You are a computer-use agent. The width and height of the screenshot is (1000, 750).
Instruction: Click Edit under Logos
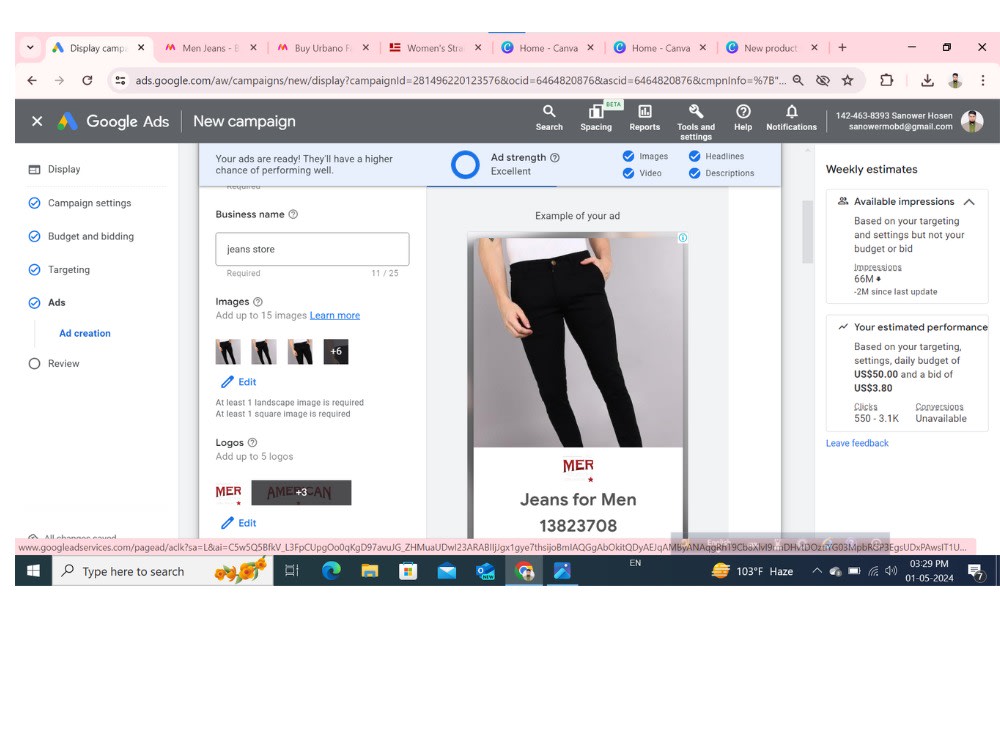239,523
